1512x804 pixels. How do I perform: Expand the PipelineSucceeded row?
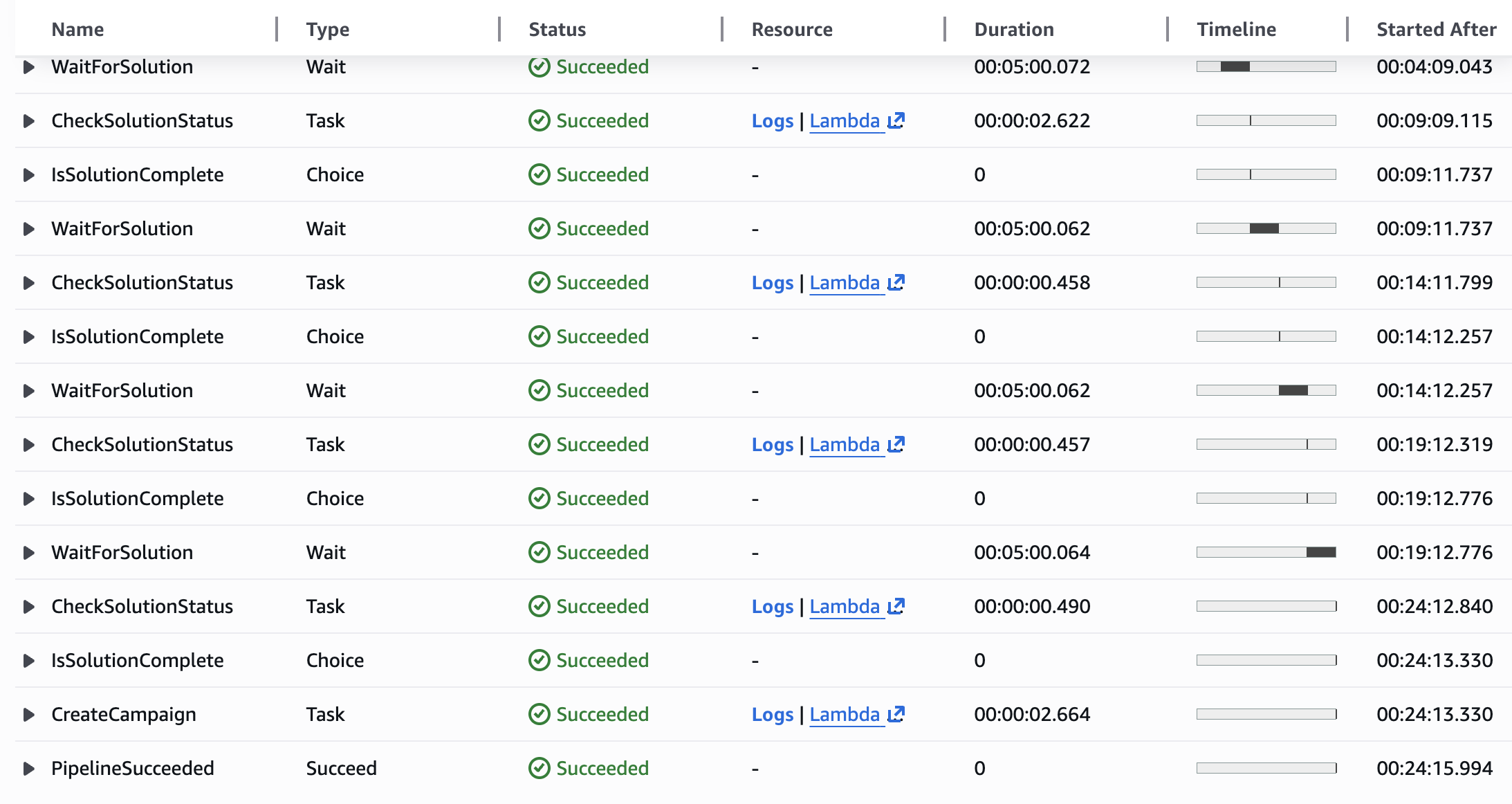(28, 768)
